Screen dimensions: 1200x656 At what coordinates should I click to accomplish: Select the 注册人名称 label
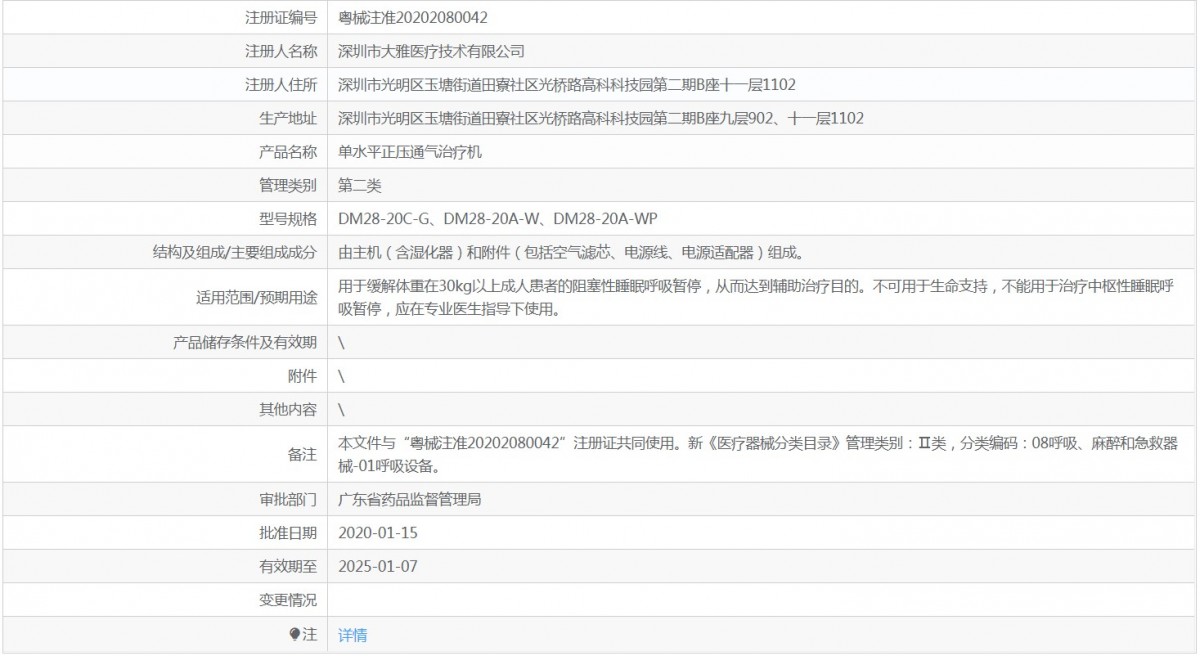click(x=281, y=51)
